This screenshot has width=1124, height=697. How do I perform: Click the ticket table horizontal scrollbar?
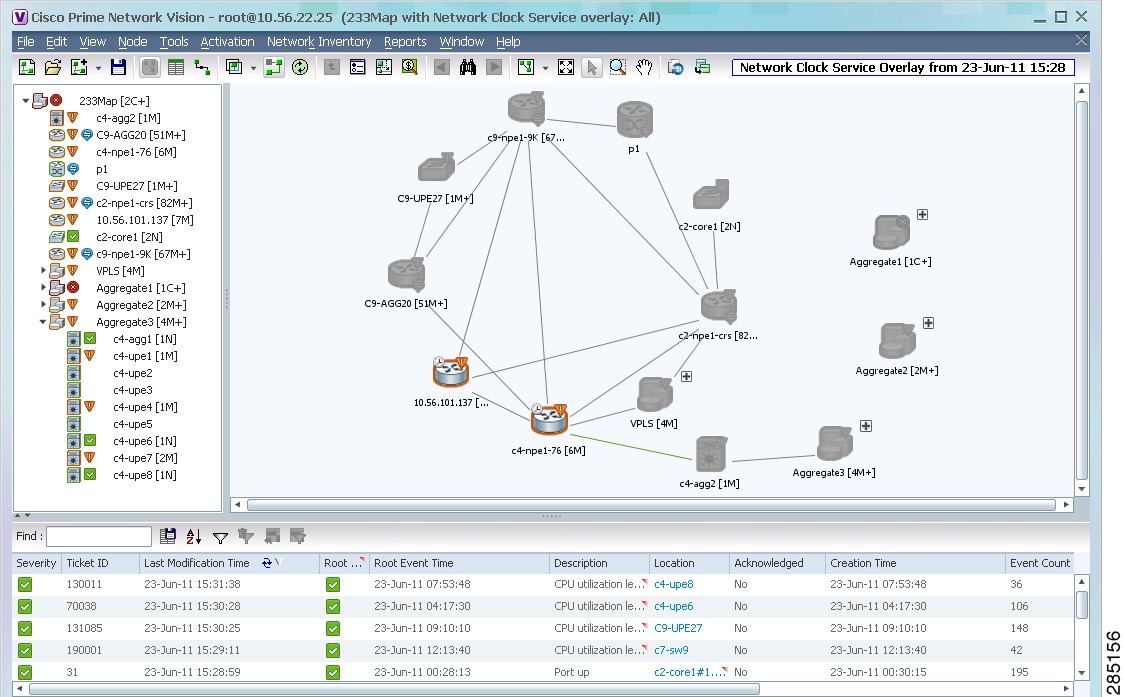click(394, 689)
